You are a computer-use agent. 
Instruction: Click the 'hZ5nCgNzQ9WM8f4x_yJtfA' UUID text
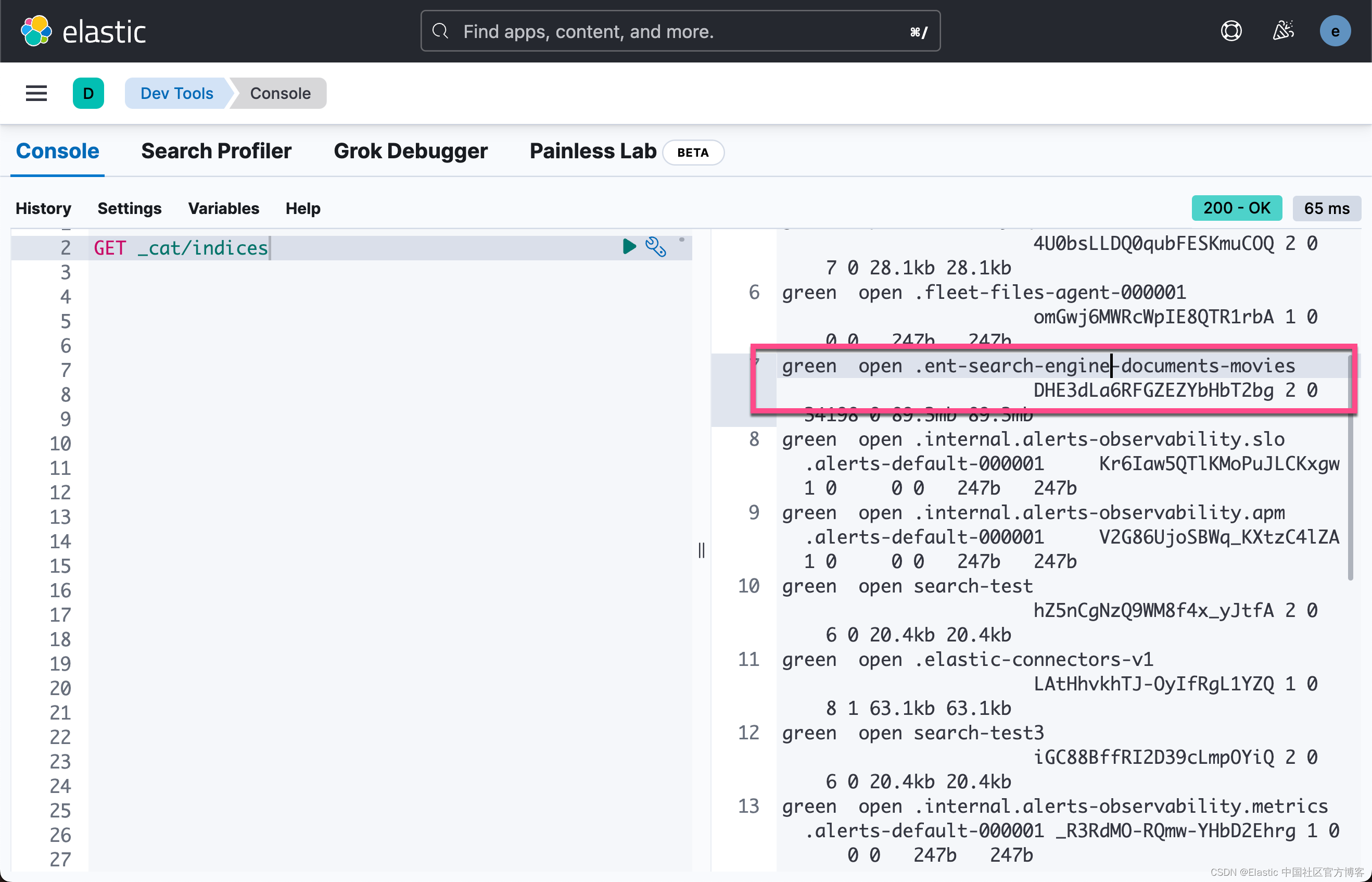[x=1153, y=611]
